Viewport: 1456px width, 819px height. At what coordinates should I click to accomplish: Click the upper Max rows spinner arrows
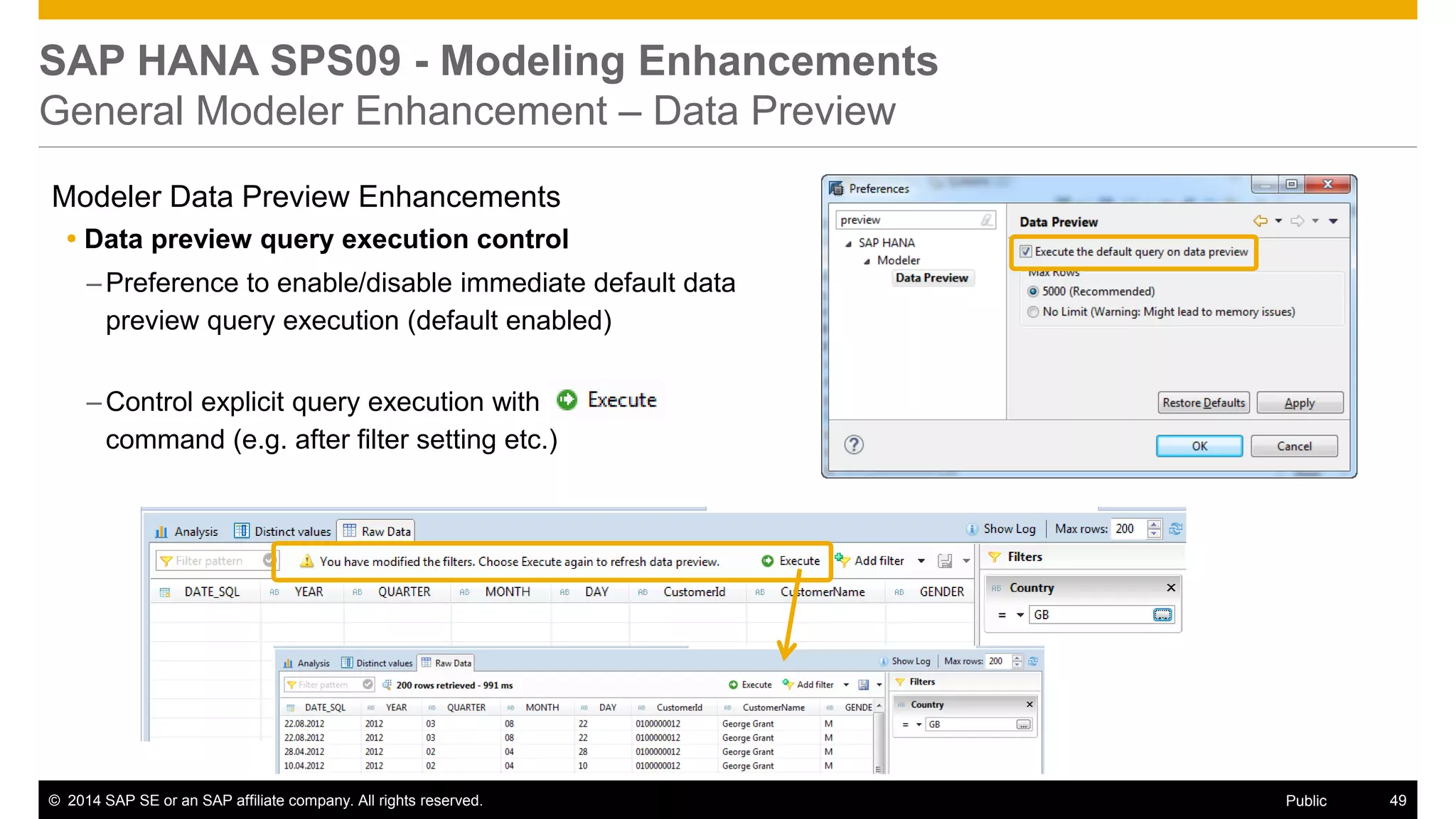(x=1154, y=529)
